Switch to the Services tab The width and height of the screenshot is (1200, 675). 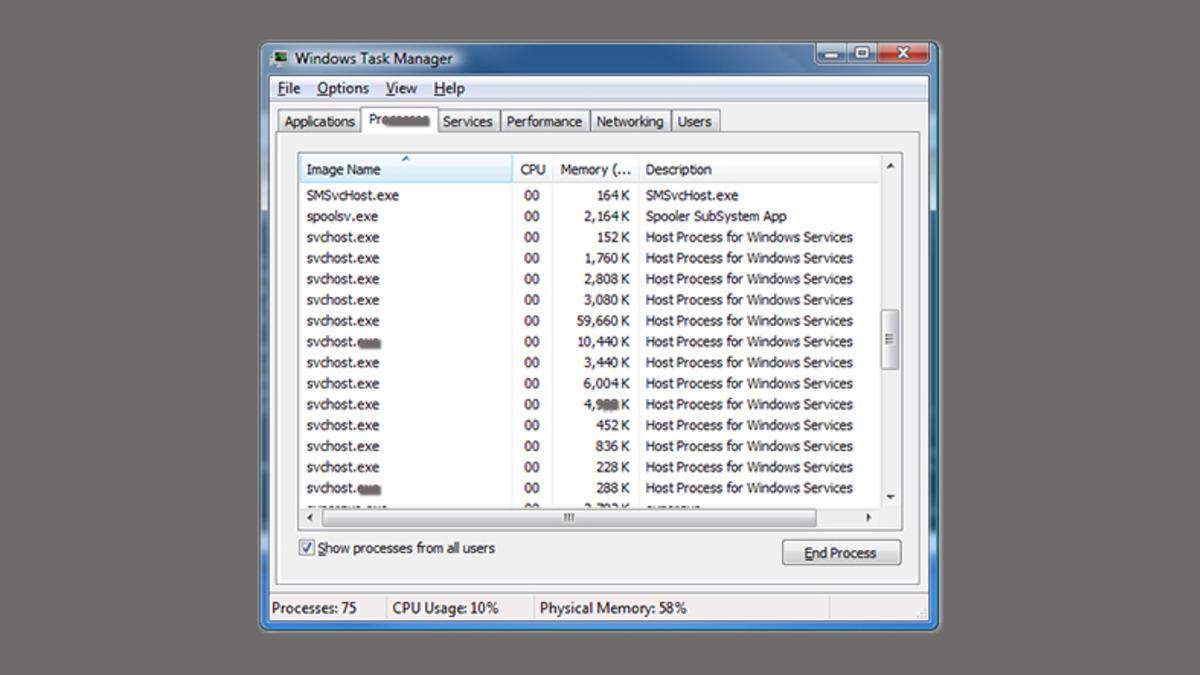point(468,120)
